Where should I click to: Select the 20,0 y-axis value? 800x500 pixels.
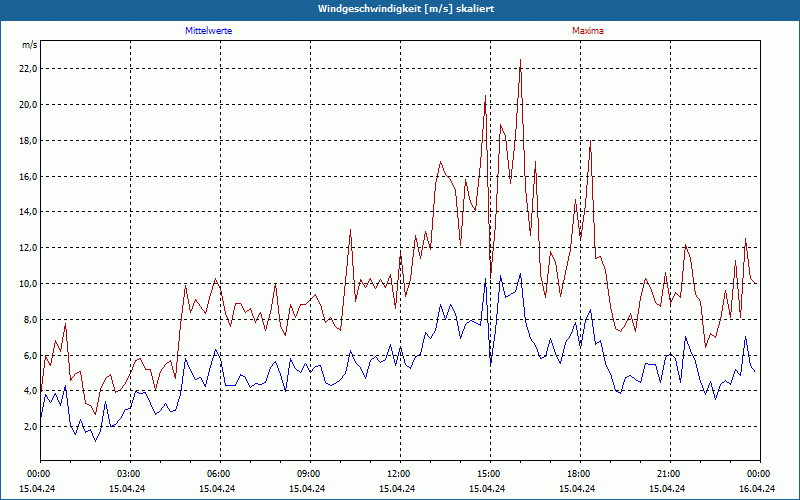[x=29, y=105]
